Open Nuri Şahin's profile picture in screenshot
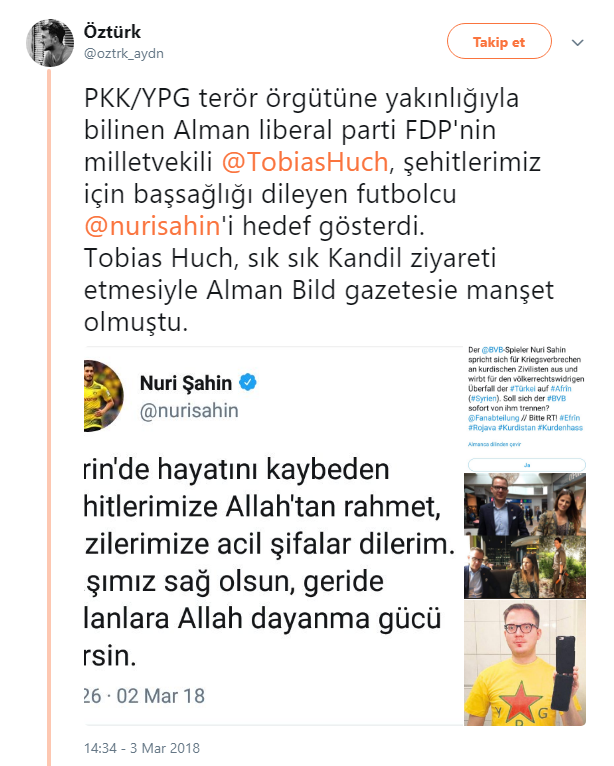 pyautogui.click(x=103, y=396)
